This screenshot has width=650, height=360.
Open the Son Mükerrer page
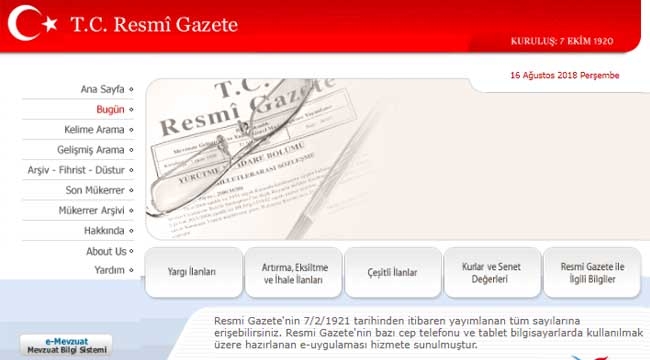95,190
